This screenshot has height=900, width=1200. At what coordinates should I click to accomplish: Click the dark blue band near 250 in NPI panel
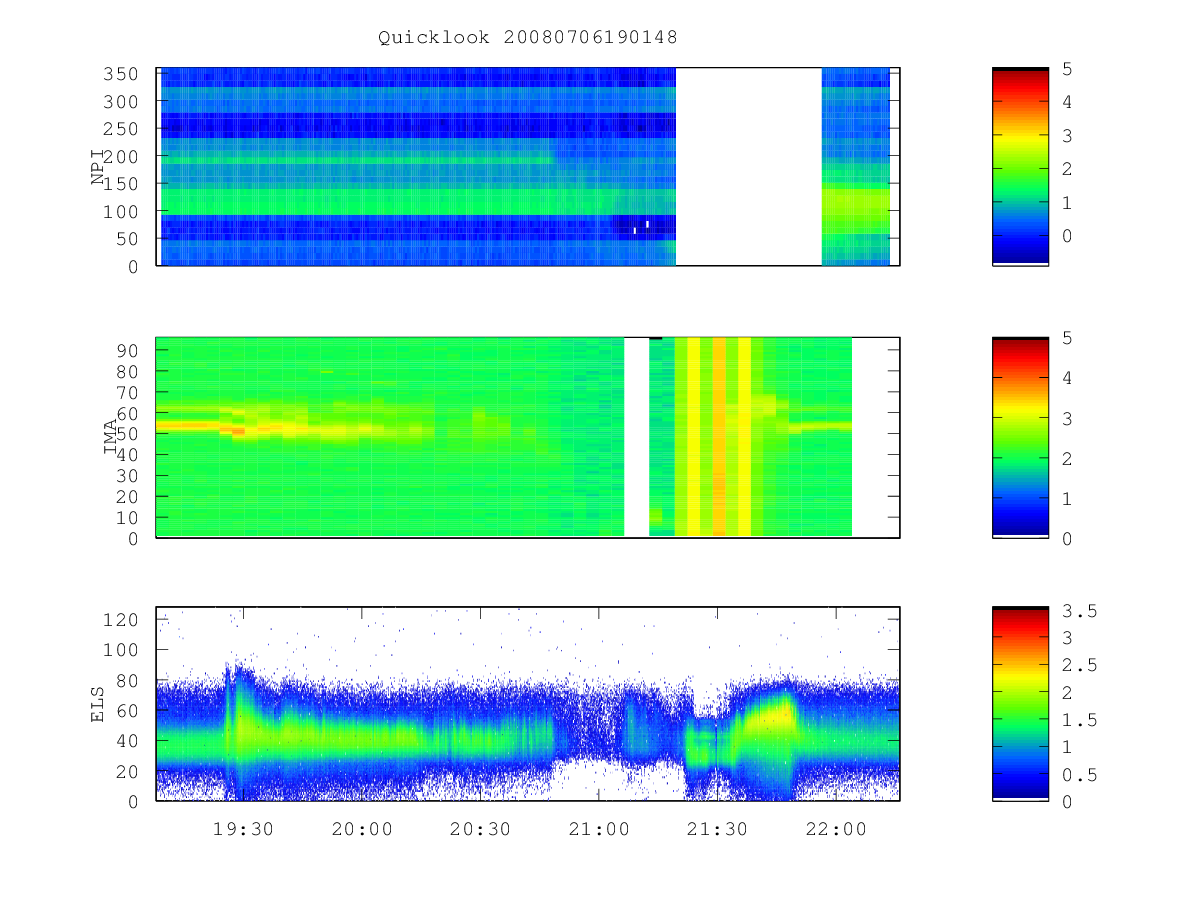[417, 125]
